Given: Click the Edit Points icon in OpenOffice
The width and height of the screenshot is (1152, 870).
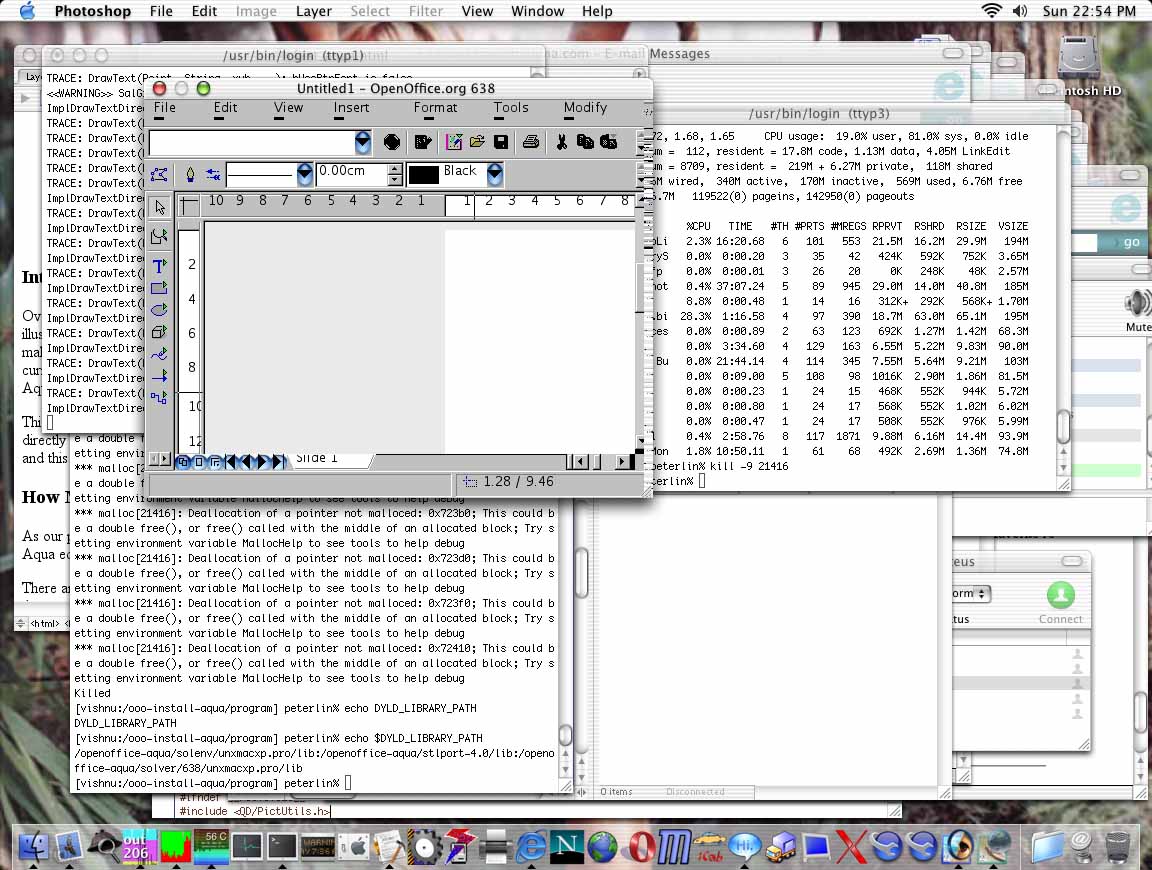Looking at the screenshot, I should point(159,174).
